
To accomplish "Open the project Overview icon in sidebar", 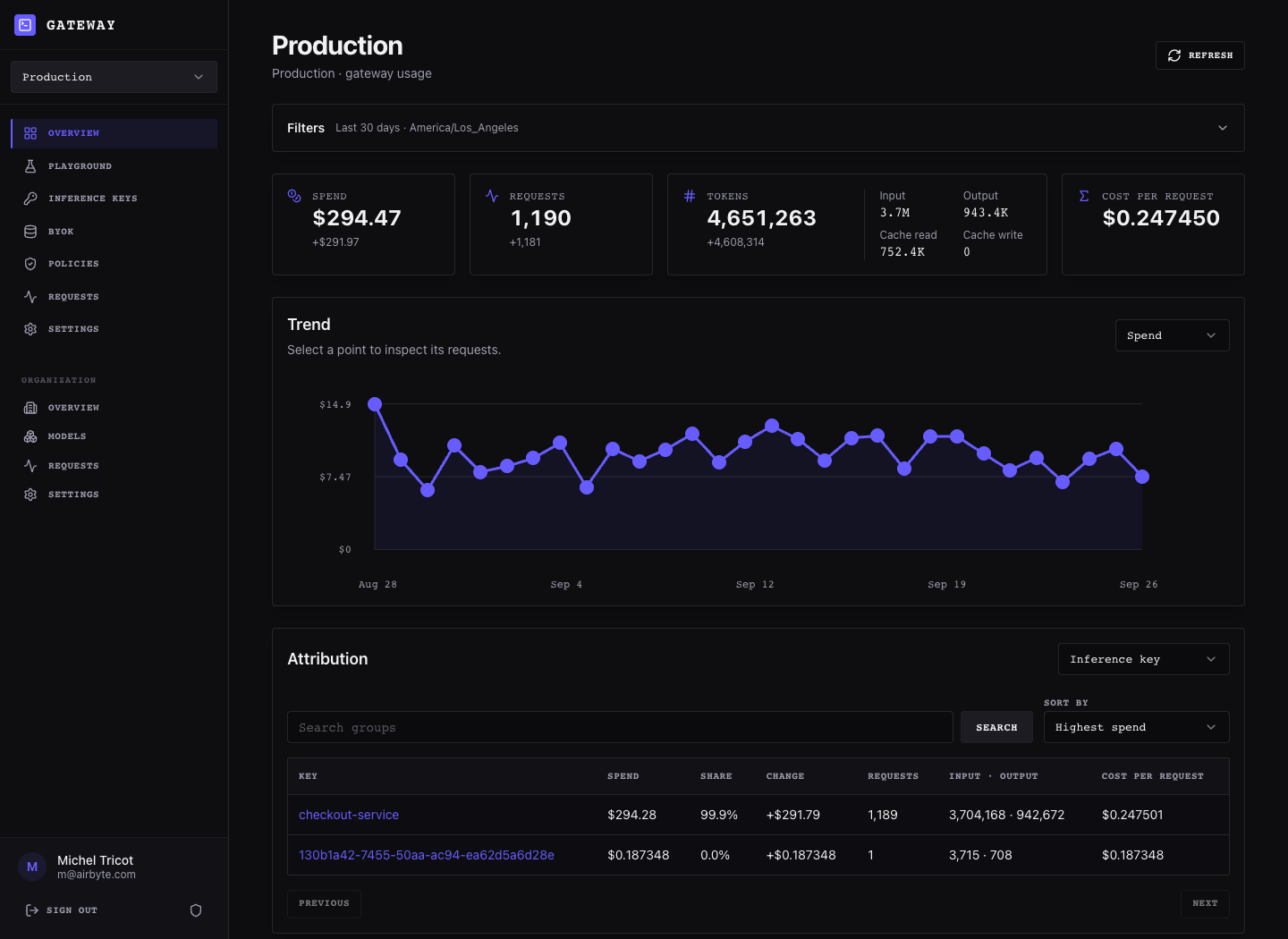I will pos(30,133).
